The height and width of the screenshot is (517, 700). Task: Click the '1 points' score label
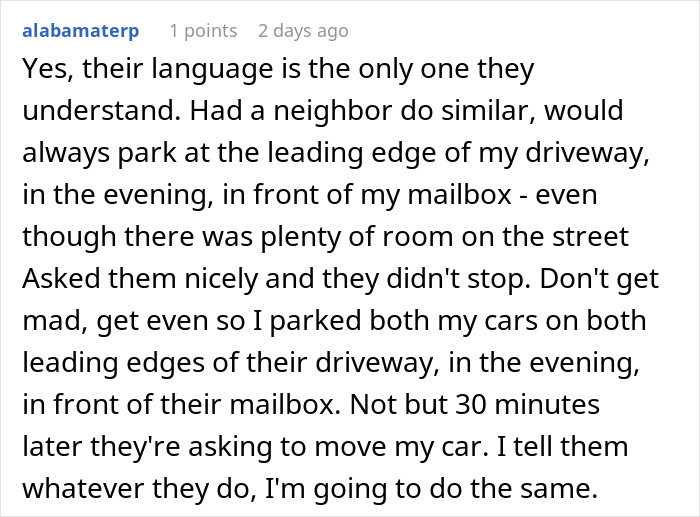tap(203, 31)
